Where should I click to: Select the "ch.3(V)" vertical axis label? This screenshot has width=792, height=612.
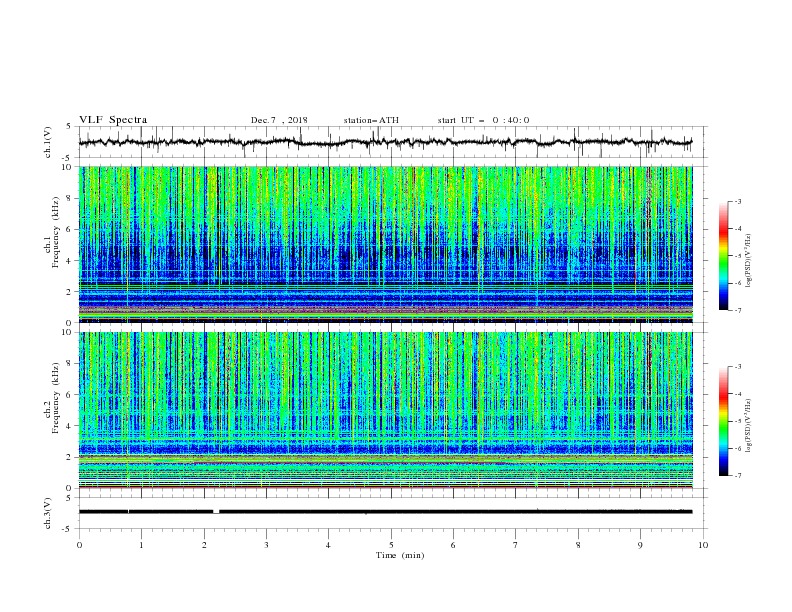tap(48, 514)
